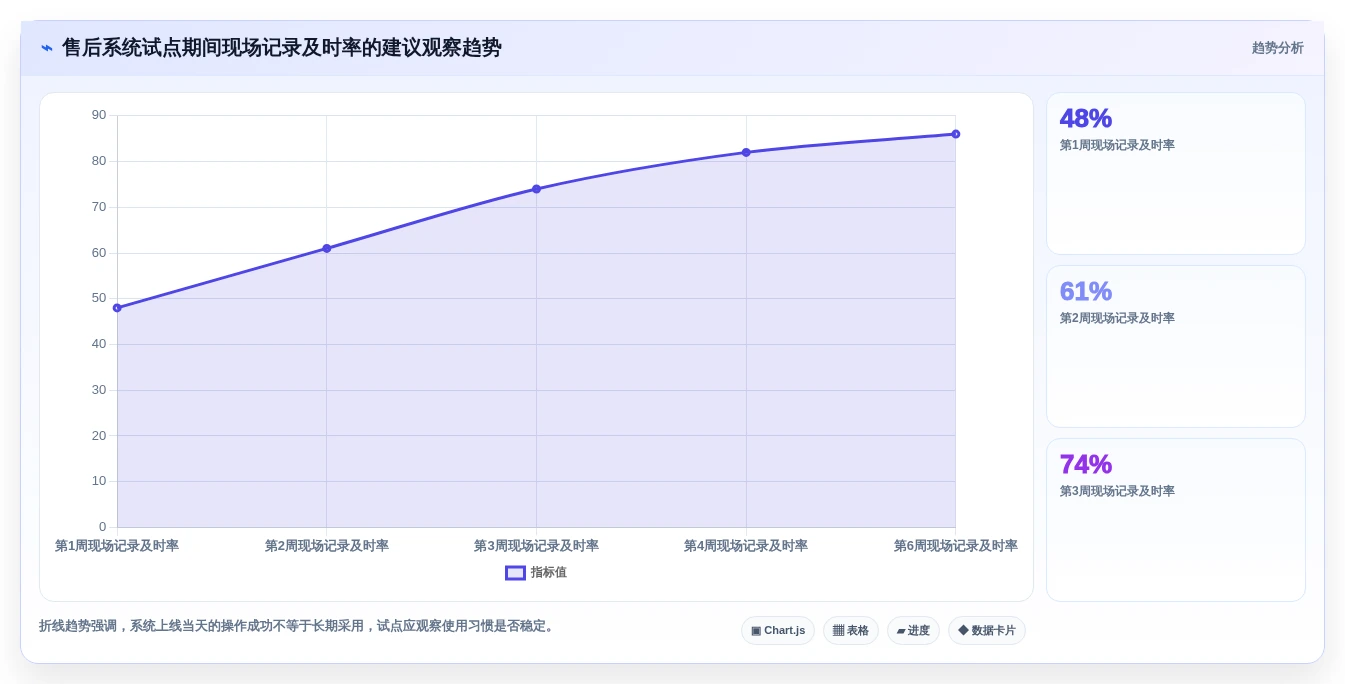Click the lightning icon beside the title
Viewport: 1345px width, 684px height.
coord(47,48)
